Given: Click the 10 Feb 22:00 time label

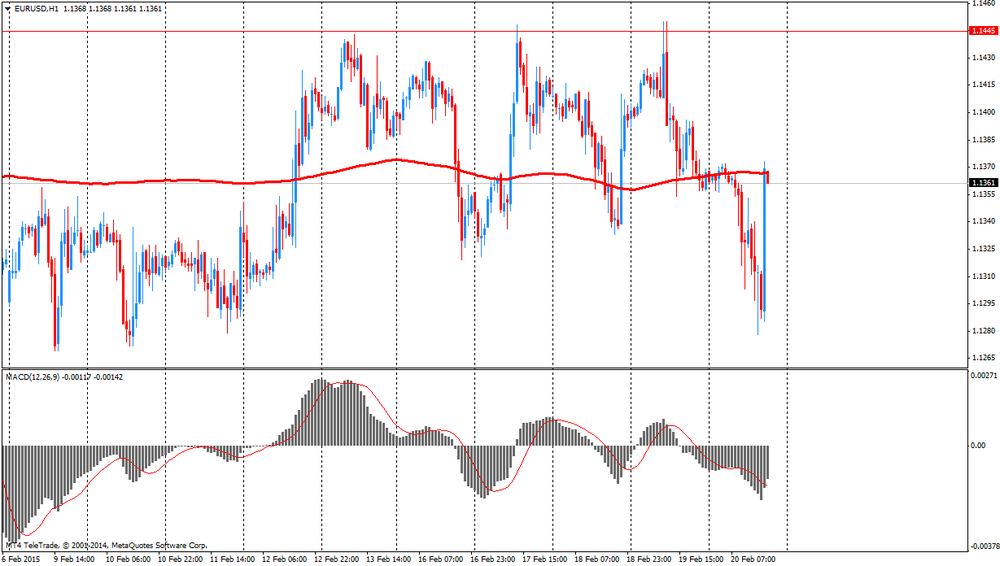Looking at the screenshot, I should pyautogui.click(x=180, y=560).
